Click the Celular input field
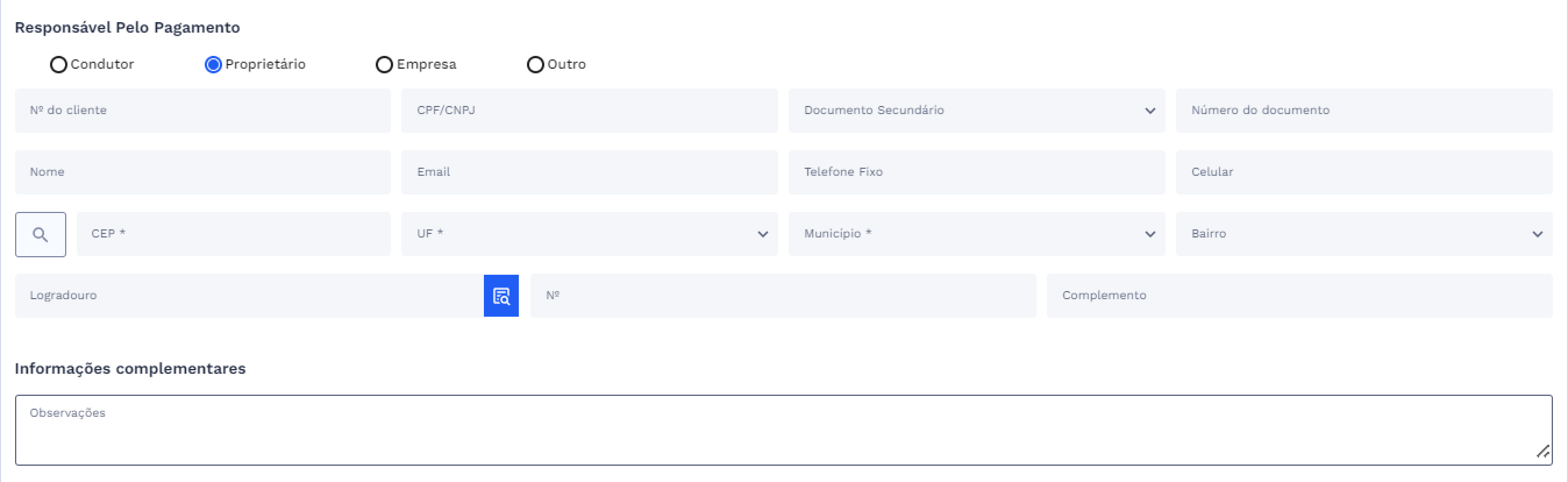Screen dimensions: 1568x482 click(x=1363, y=172)
